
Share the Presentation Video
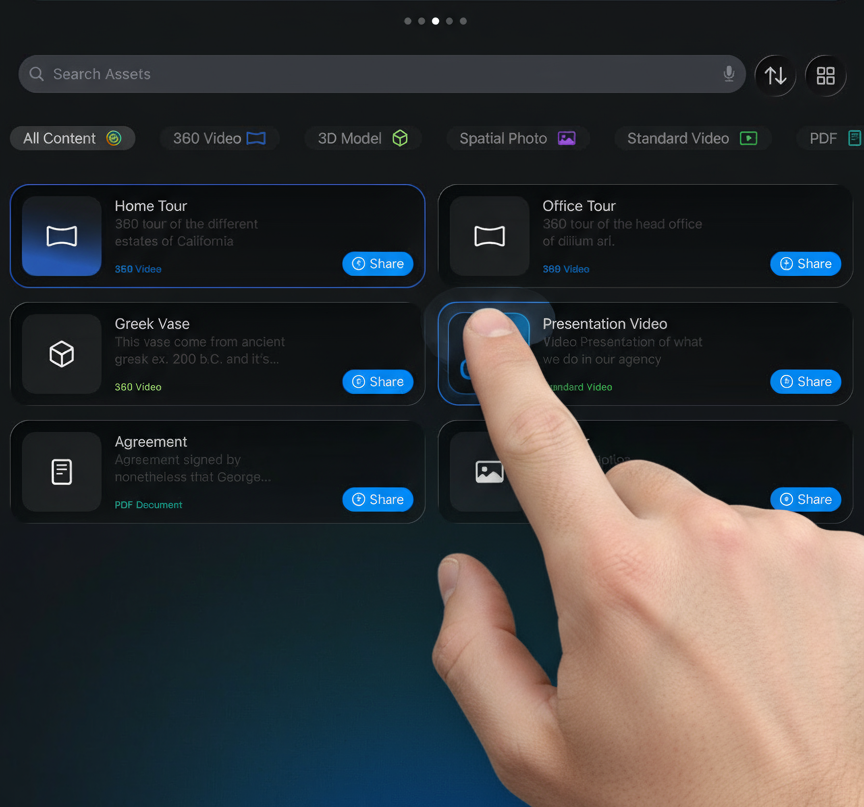805,382
